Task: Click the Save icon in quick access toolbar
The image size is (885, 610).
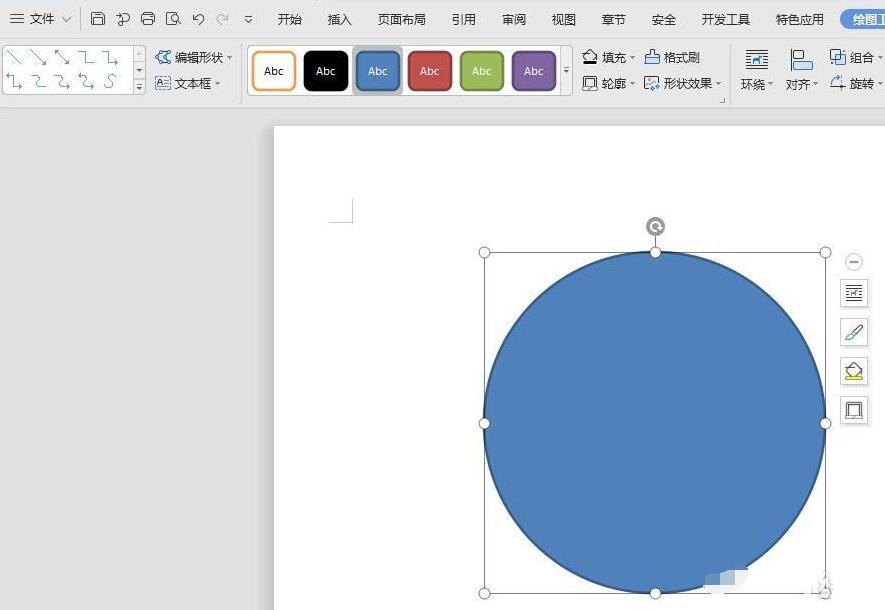Action: pyautogui.click(x=97, y=19)
